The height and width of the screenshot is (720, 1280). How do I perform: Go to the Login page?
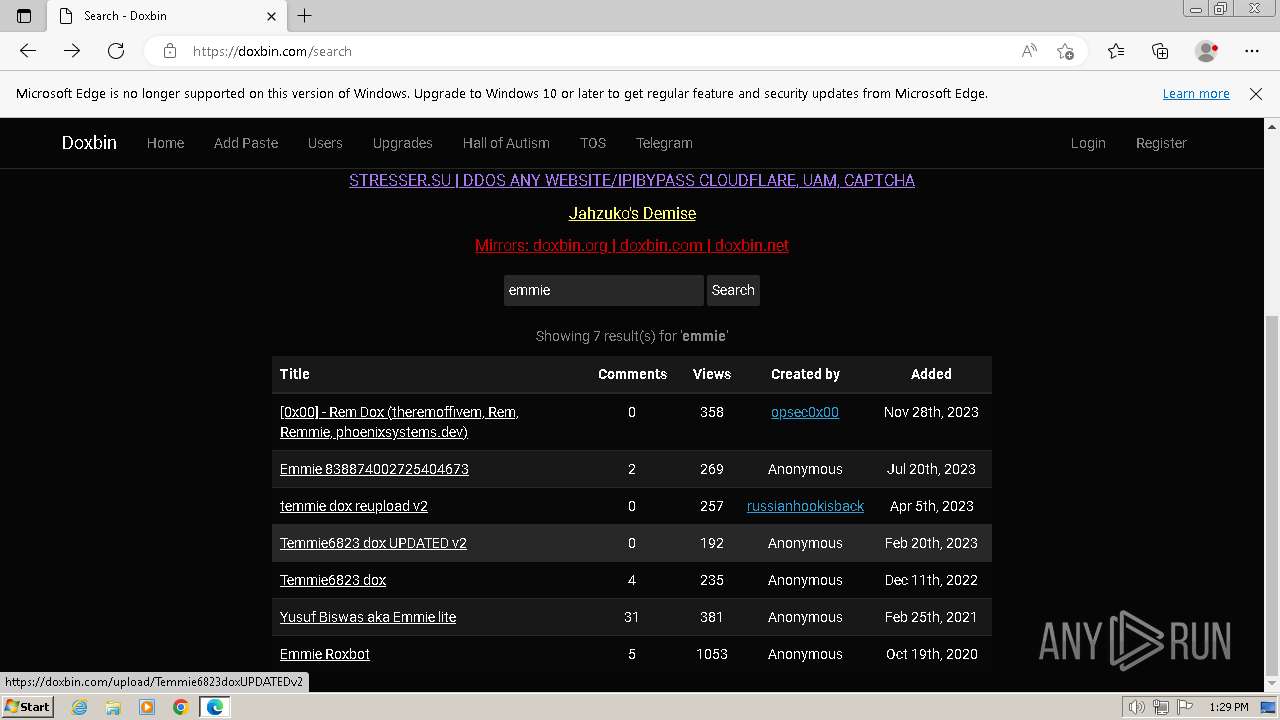[1088, 143]
